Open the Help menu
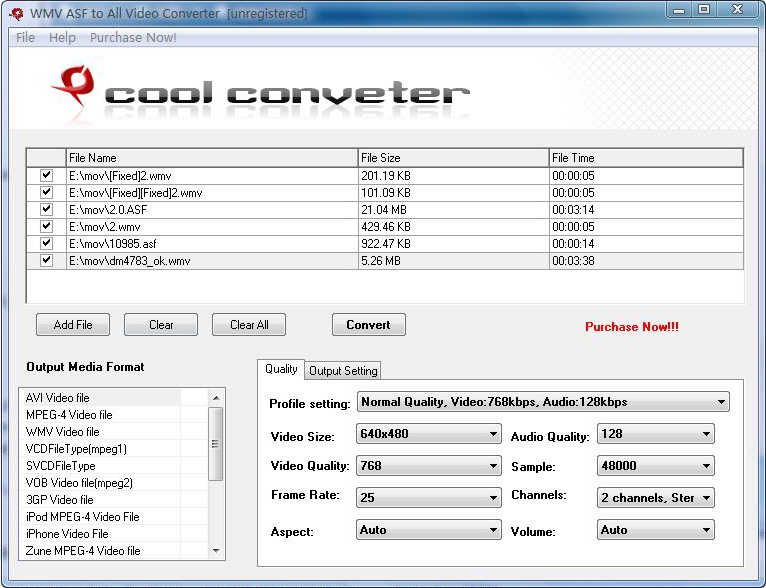 pyautogui.click(x=63, y=38)
